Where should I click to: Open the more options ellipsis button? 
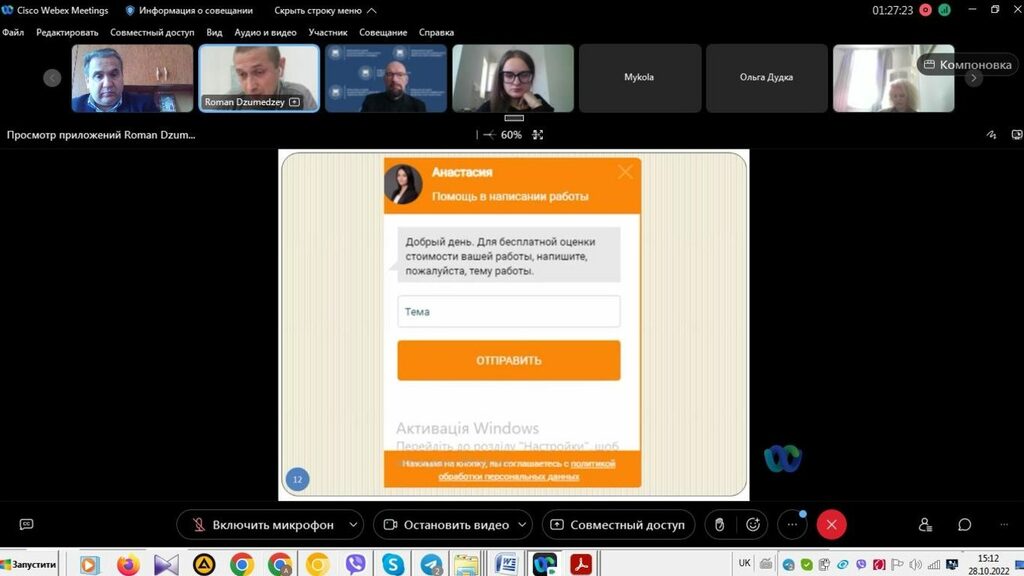792,525
